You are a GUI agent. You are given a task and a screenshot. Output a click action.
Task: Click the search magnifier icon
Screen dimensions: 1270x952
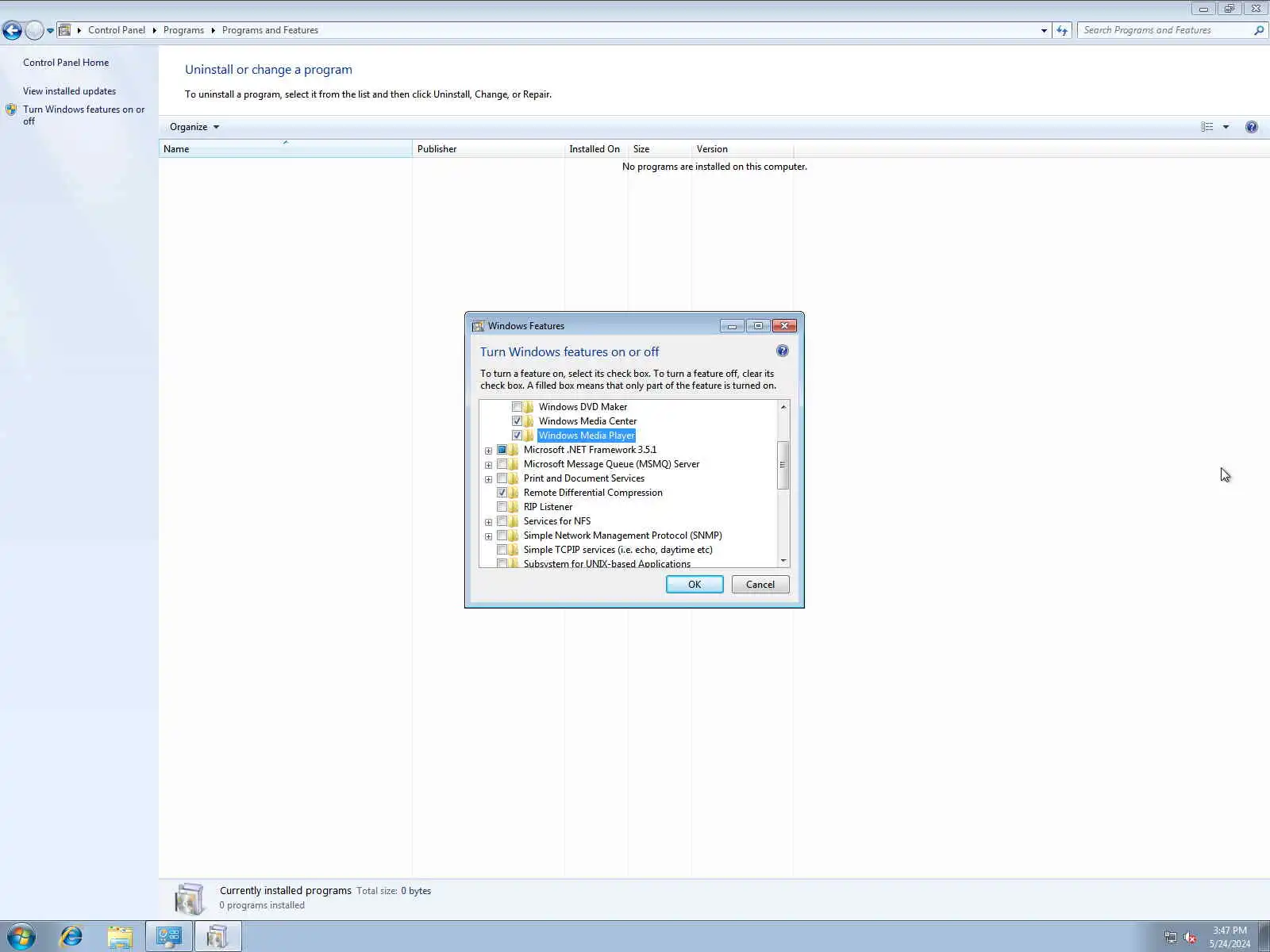(x=1259, y=30)
